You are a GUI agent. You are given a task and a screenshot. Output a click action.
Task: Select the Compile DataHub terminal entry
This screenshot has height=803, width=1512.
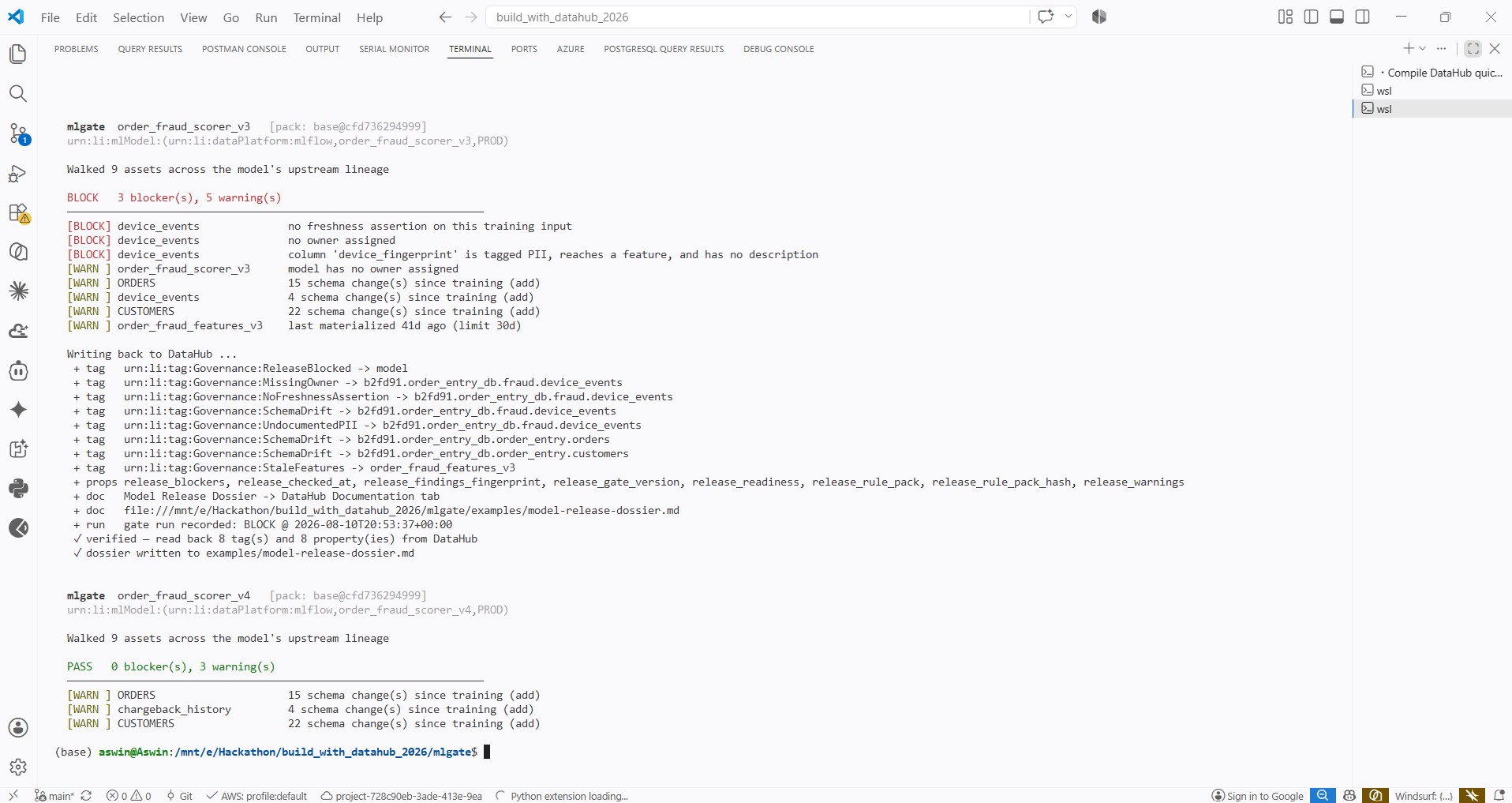1432,73
